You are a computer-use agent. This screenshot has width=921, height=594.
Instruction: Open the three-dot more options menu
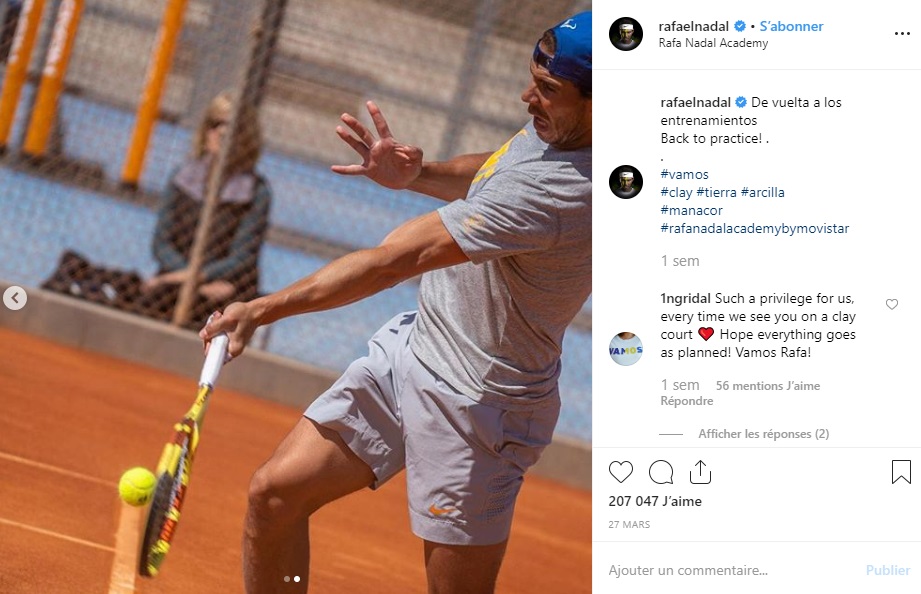902,33
